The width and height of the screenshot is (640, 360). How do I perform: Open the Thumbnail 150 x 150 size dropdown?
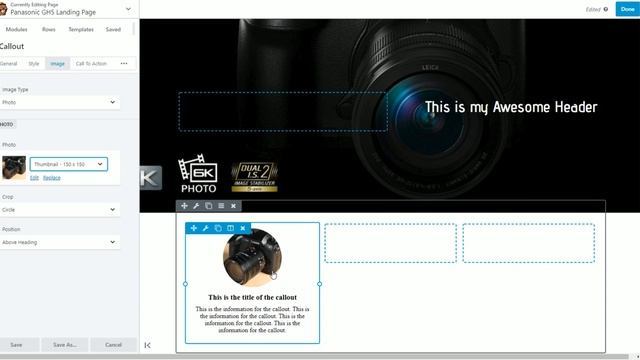[x=69, y=164]
